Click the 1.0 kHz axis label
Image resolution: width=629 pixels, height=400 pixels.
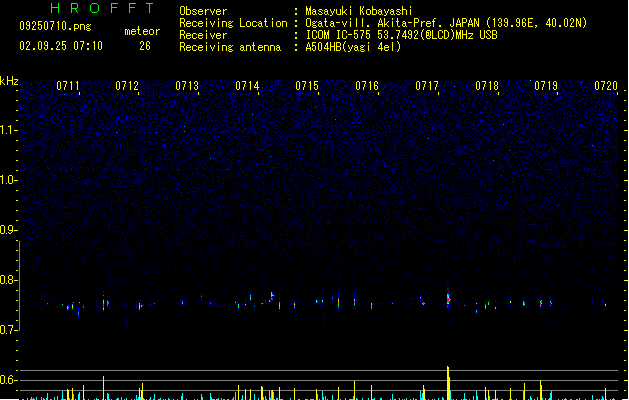coord(8,180)
